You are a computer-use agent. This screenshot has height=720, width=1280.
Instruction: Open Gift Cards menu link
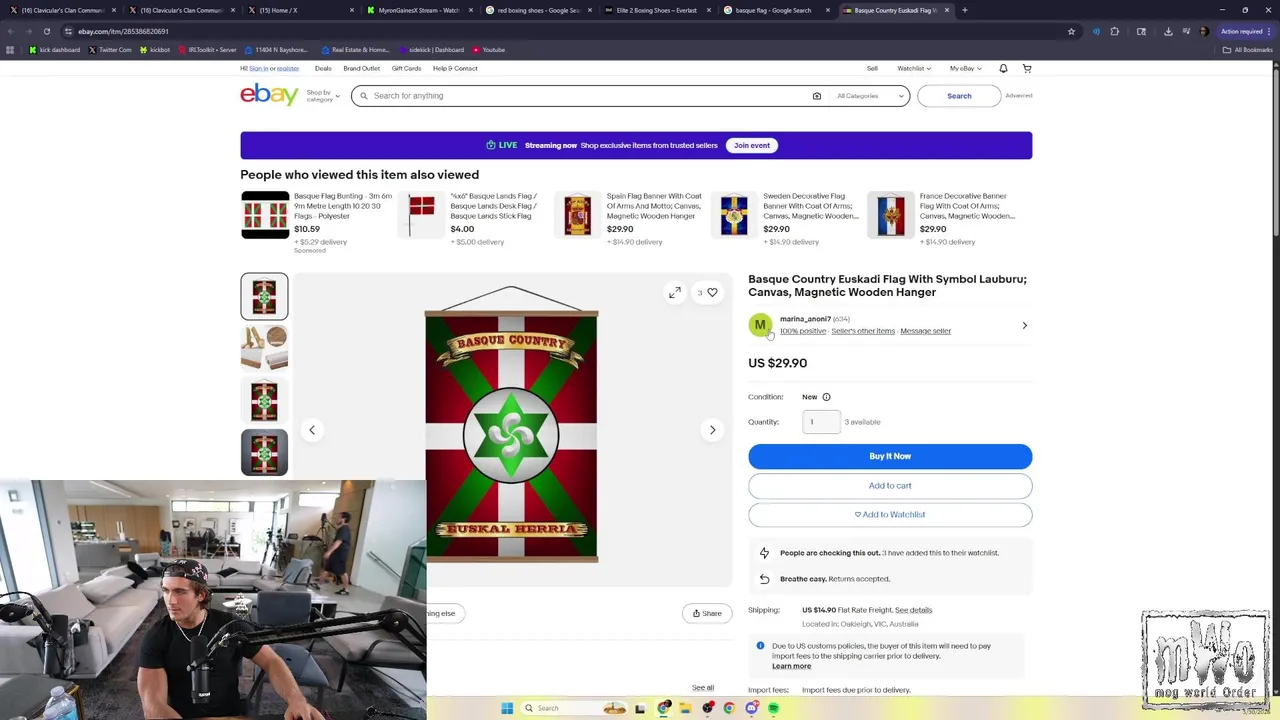pos(406,68)
